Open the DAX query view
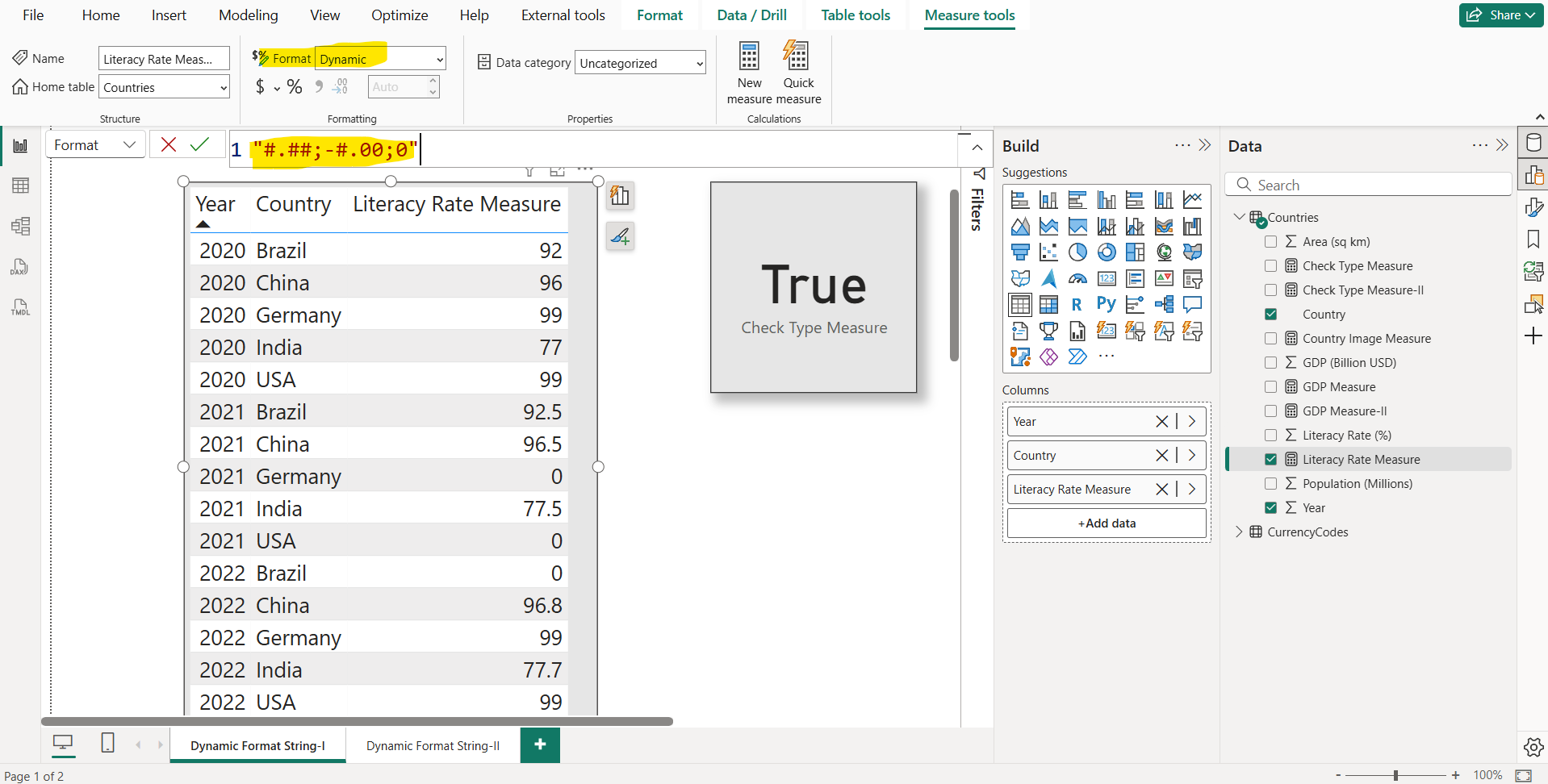1548x784 pixels. [x=19, y=267]
